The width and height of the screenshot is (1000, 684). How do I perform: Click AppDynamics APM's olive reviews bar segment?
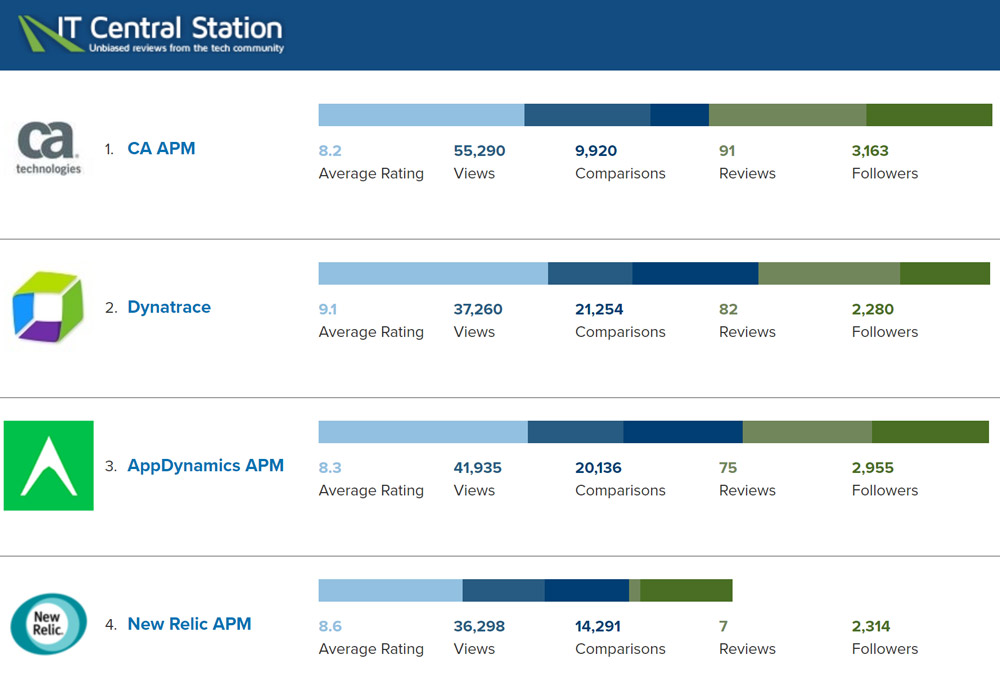[807, 432]
